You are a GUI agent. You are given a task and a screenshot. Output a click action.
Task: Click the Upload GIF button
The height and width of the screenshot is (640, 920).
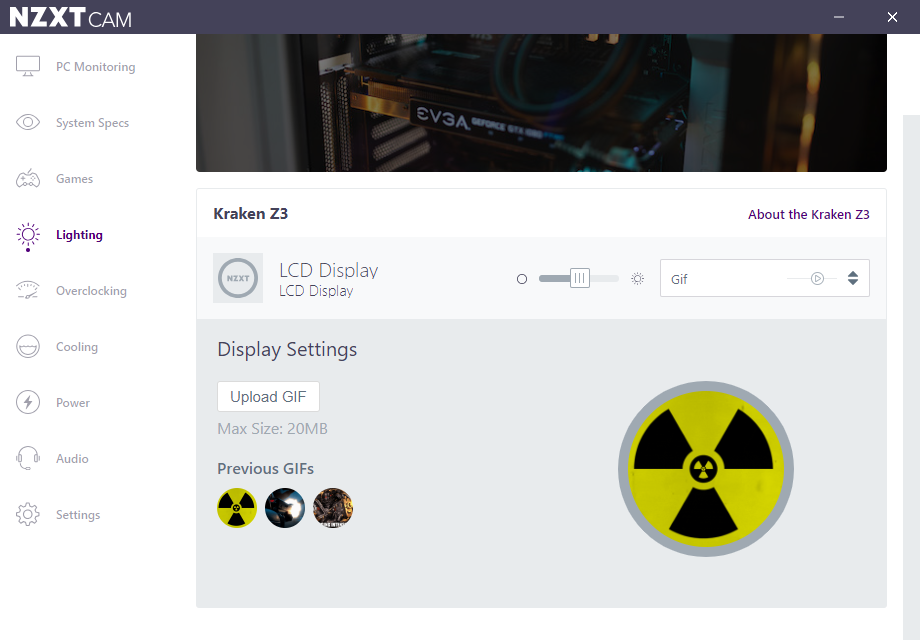click(268, 397)
